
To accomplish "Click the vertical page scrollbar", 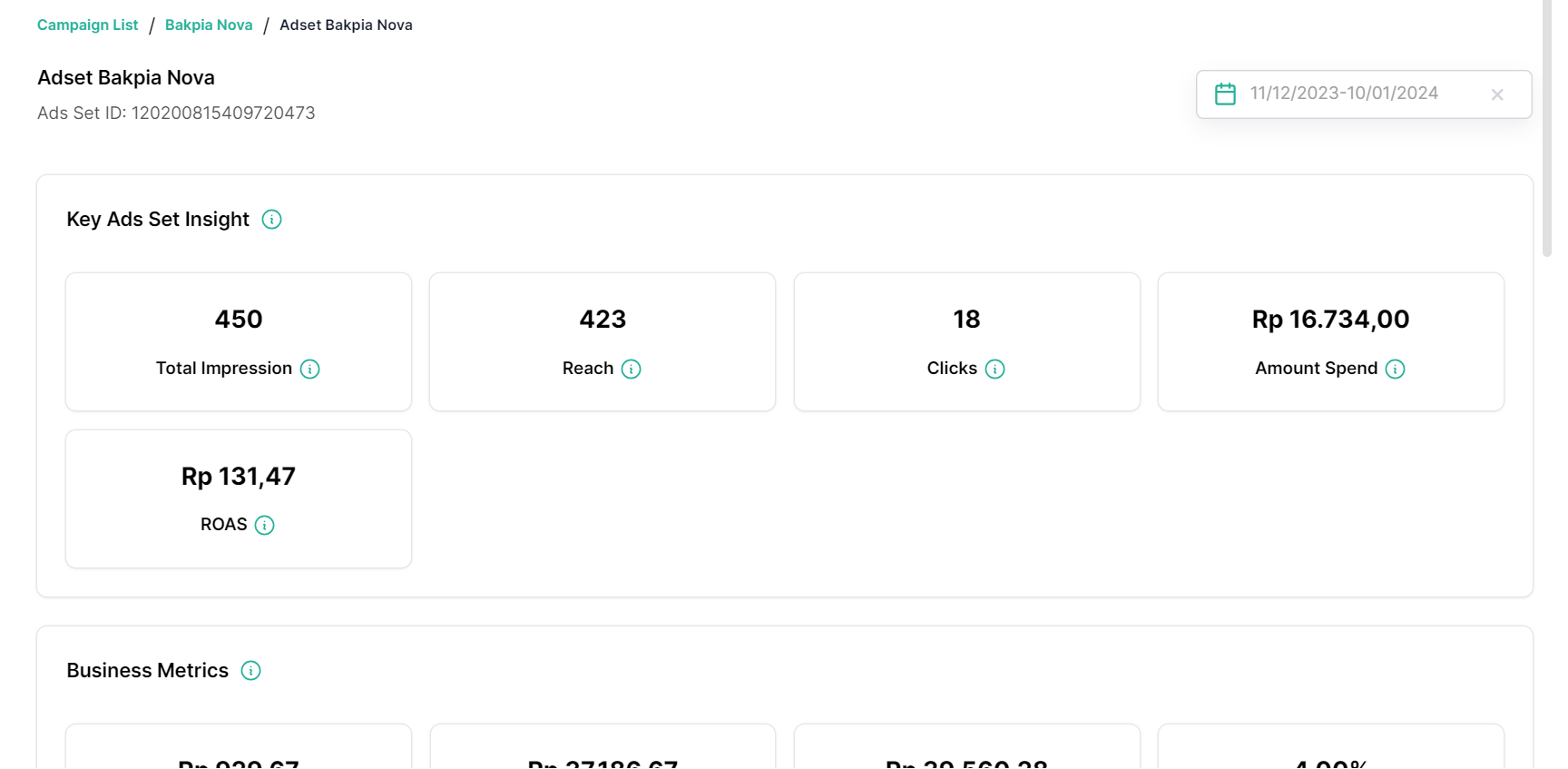I will [1547, 127].
